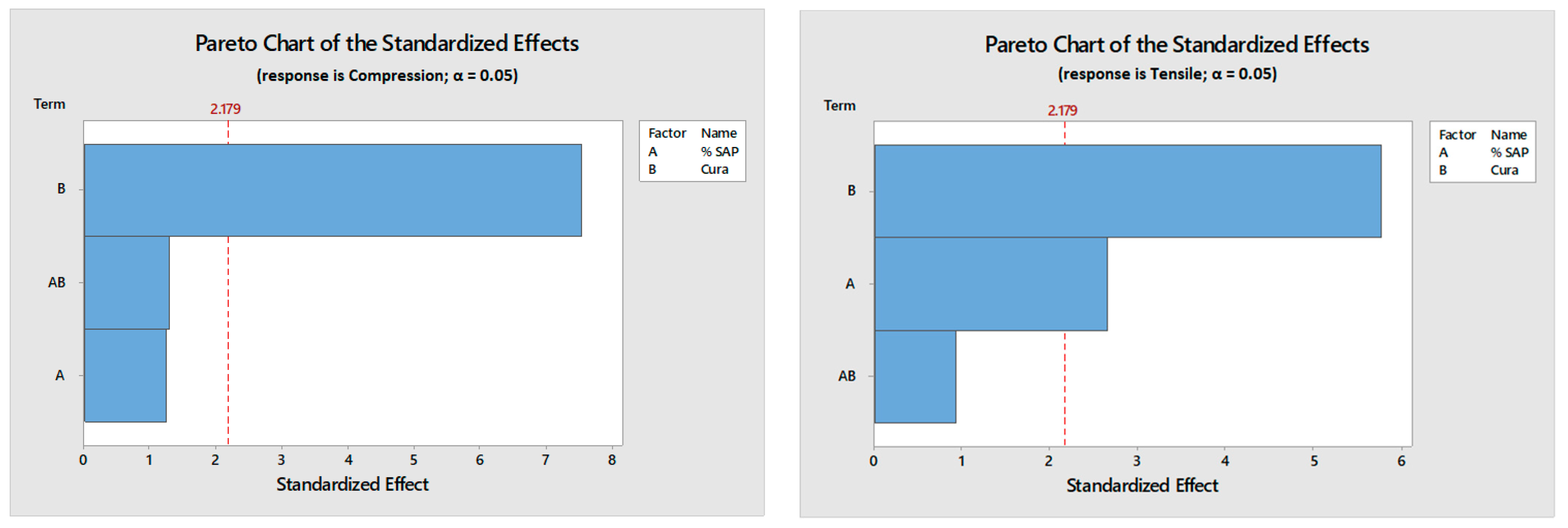
Task: Click bar A in the Tensile chart
Action: click(990, 284)
